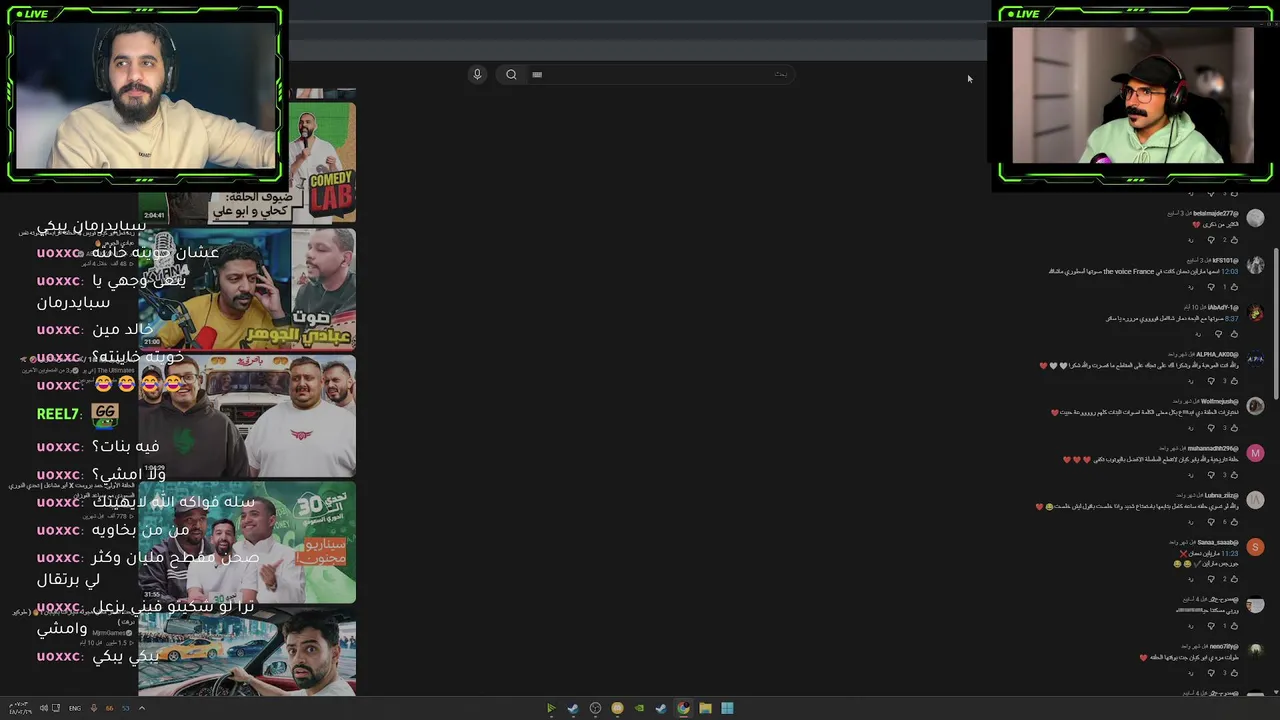The image size is (1280, 720).
Task: Open the NVIDIA app in taskbar
Action: point(639,708)
